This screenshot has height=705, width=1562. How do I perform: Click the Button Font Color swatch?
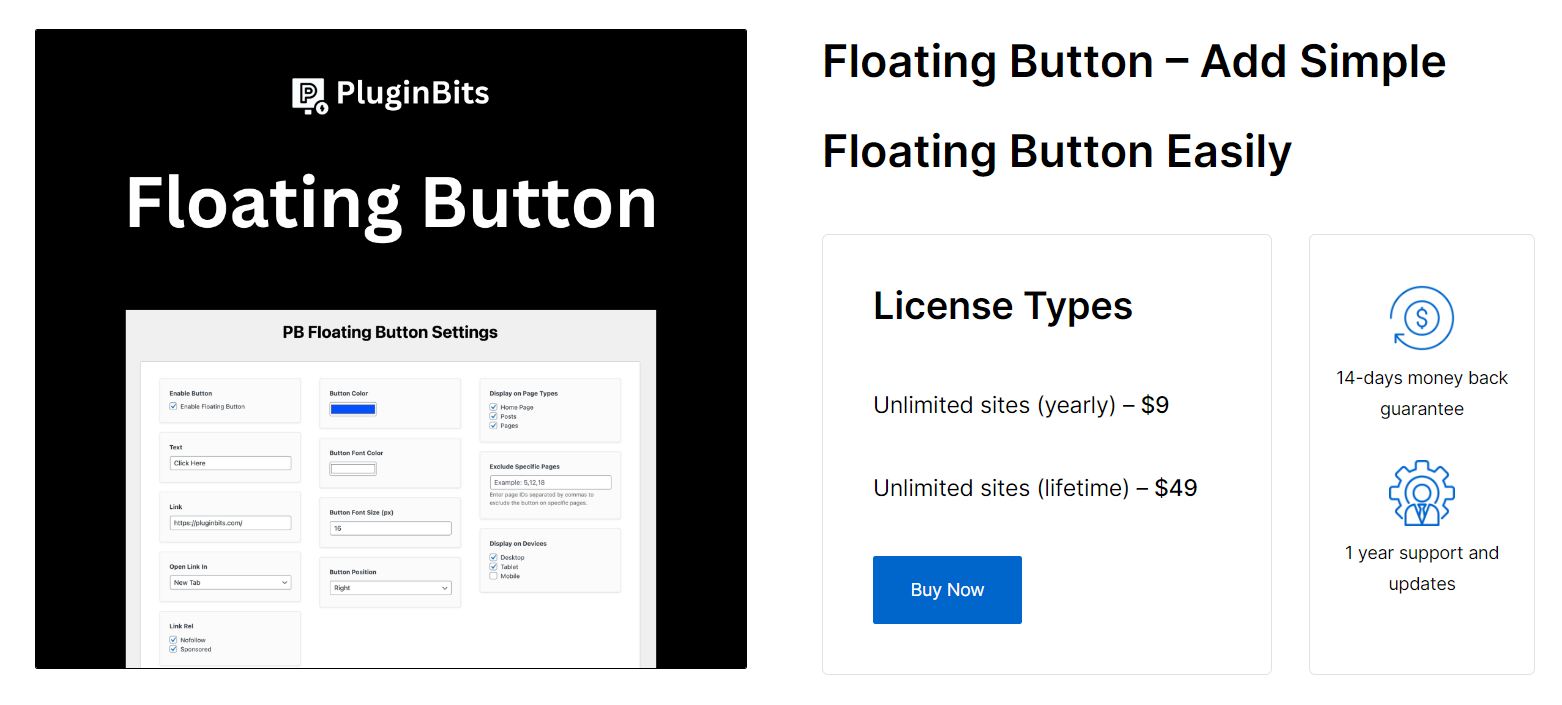coord(353,469)
